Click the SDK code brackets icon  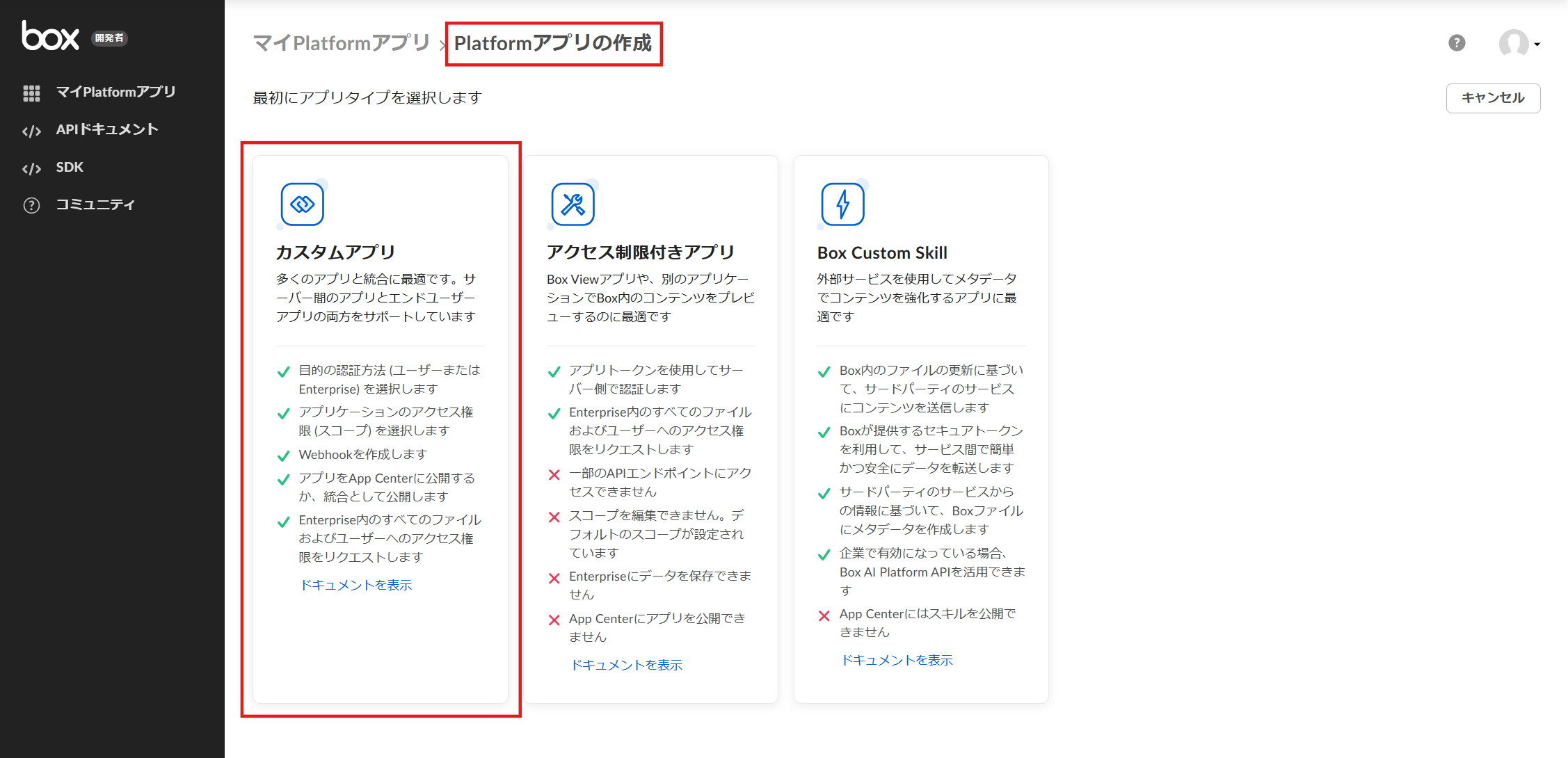(x=31, y=168)
